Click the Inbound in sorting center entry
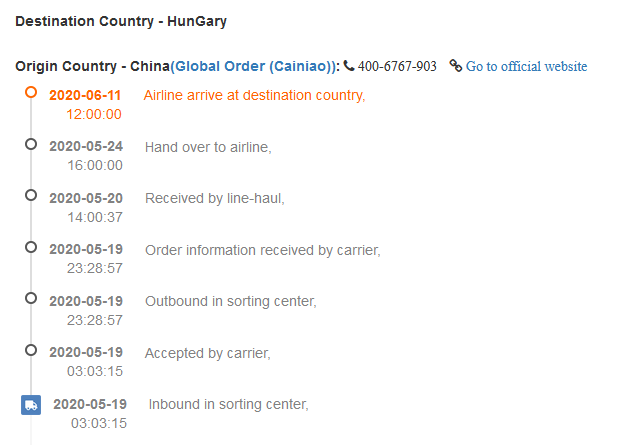This screenshot has height=445, width=620. pos(228,404)
